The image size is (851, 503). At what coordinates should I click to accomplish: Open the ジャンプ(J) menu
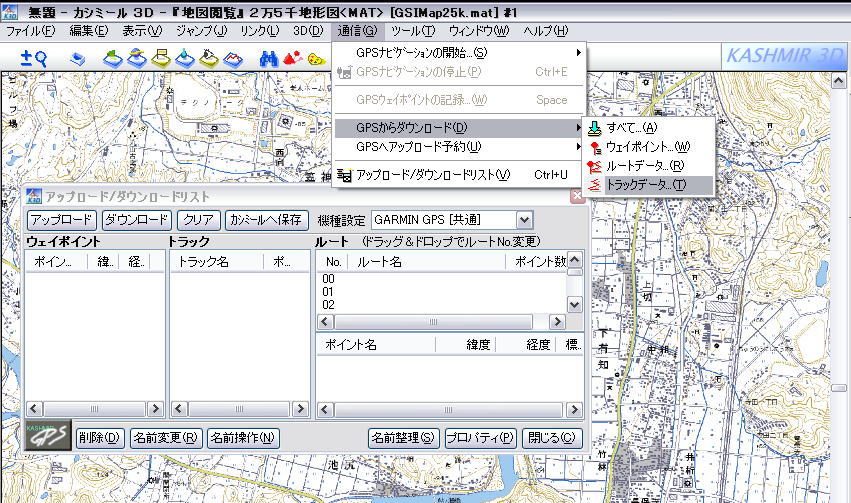click(201, 31)
